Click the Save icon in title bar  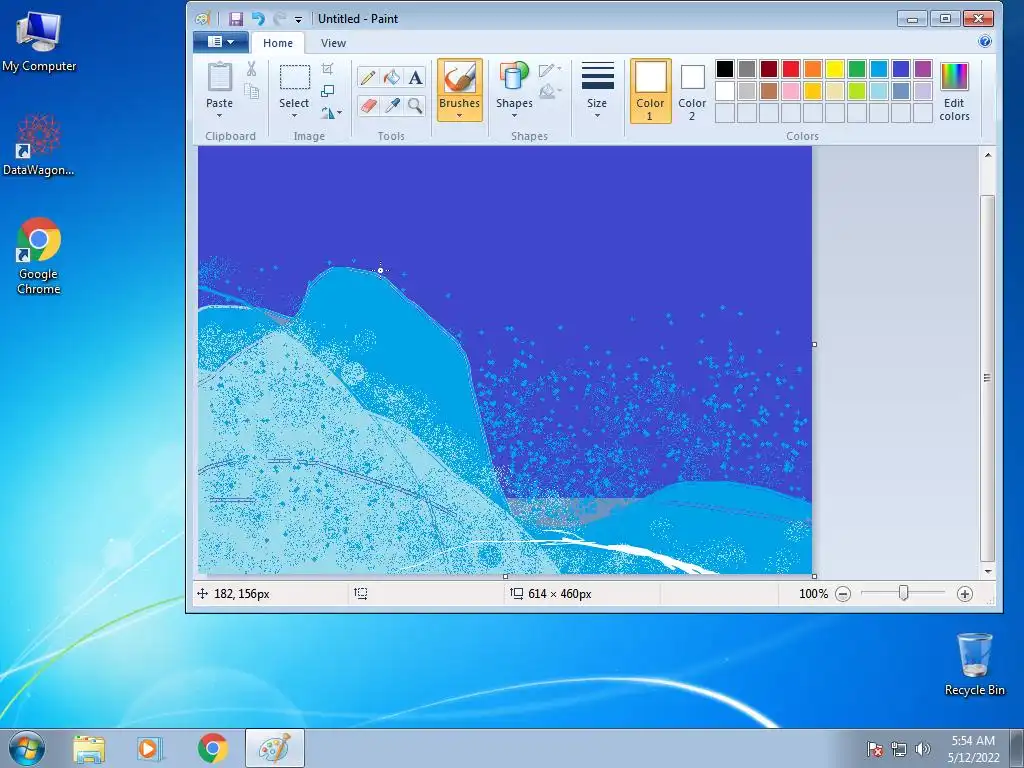coord(236,19)
